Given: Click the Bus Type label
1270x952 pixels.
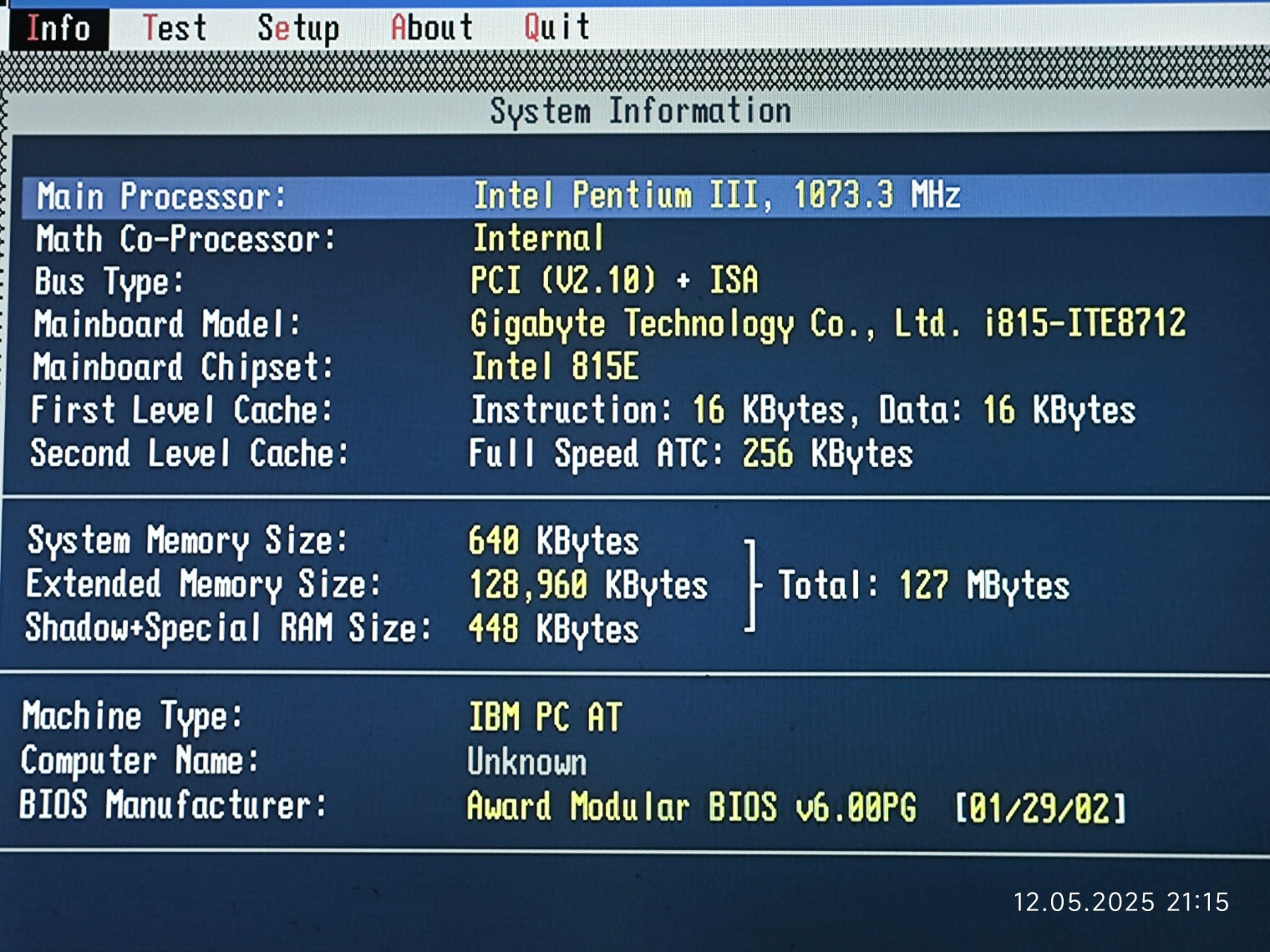Looking at the screenshot, I should click(109, 282).
